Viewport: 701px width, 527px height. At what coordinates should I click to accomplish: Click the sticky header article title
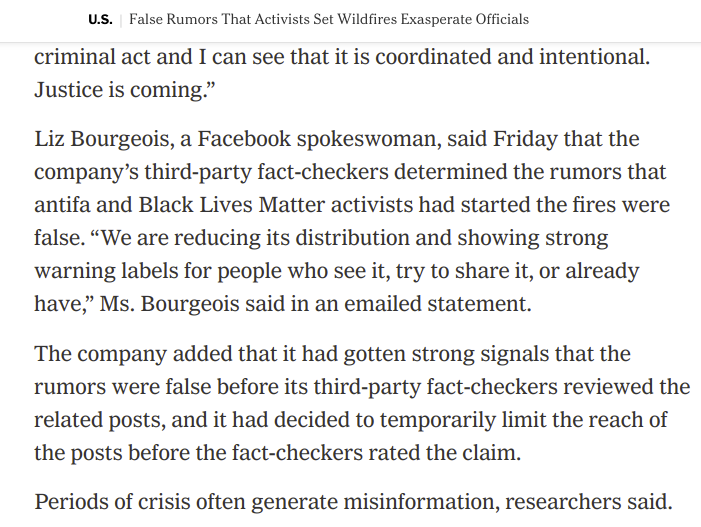329,19
